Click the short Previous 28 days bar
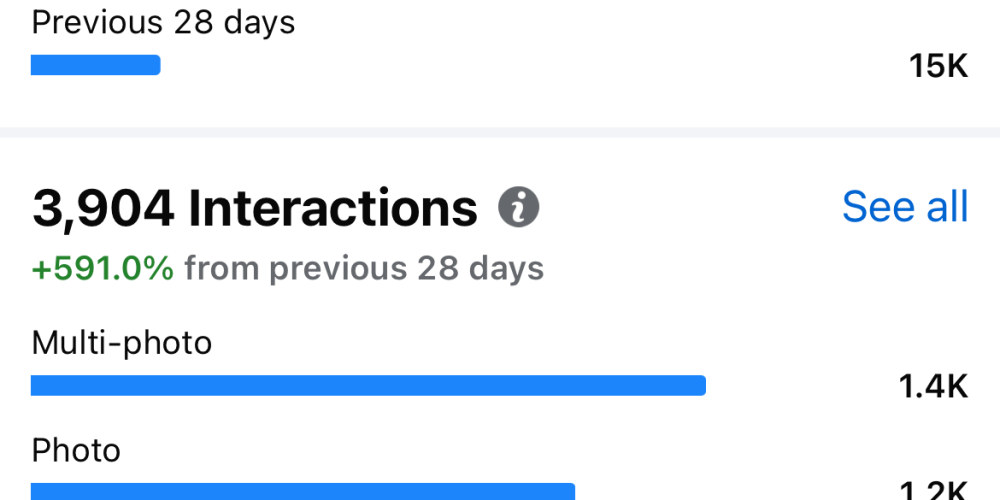Viewport: 1000px width, 500px height. 96,65
